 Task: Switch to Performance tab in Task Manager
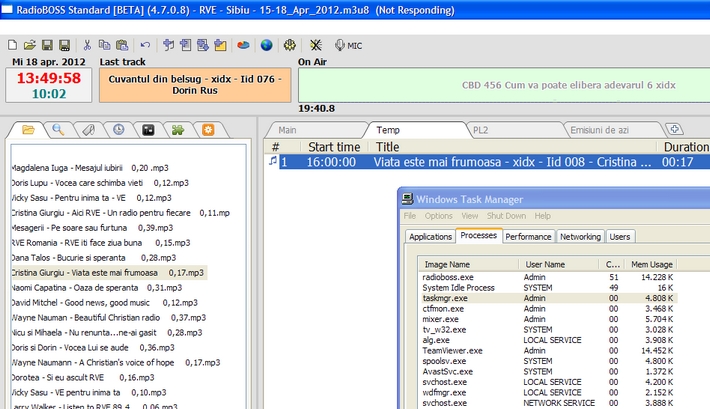pyautogui.click(x=528, y=236)
